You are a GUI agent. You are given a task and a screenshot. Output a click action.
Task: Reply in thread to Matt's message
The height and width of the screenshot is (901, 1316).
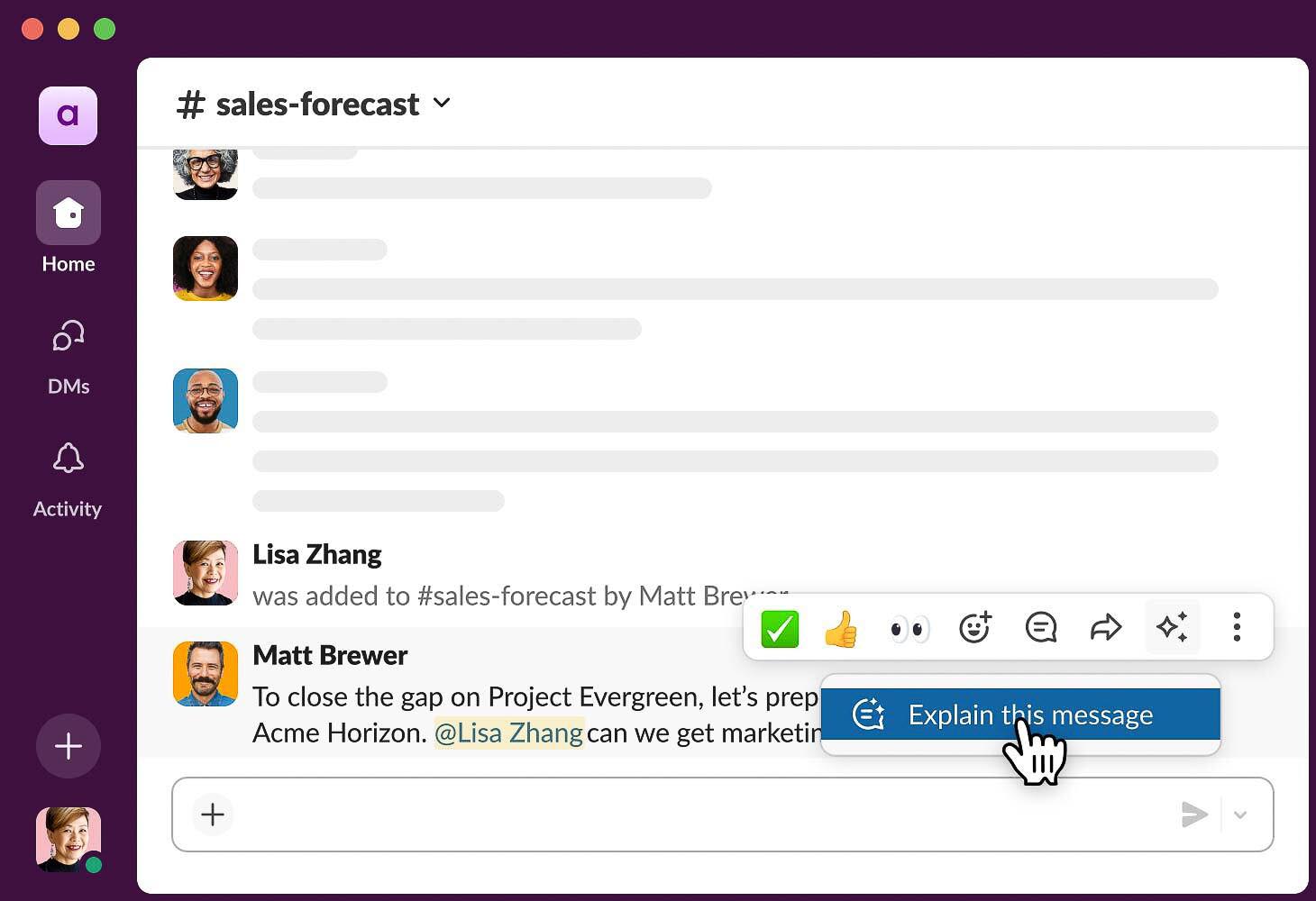coord(1040,627)
